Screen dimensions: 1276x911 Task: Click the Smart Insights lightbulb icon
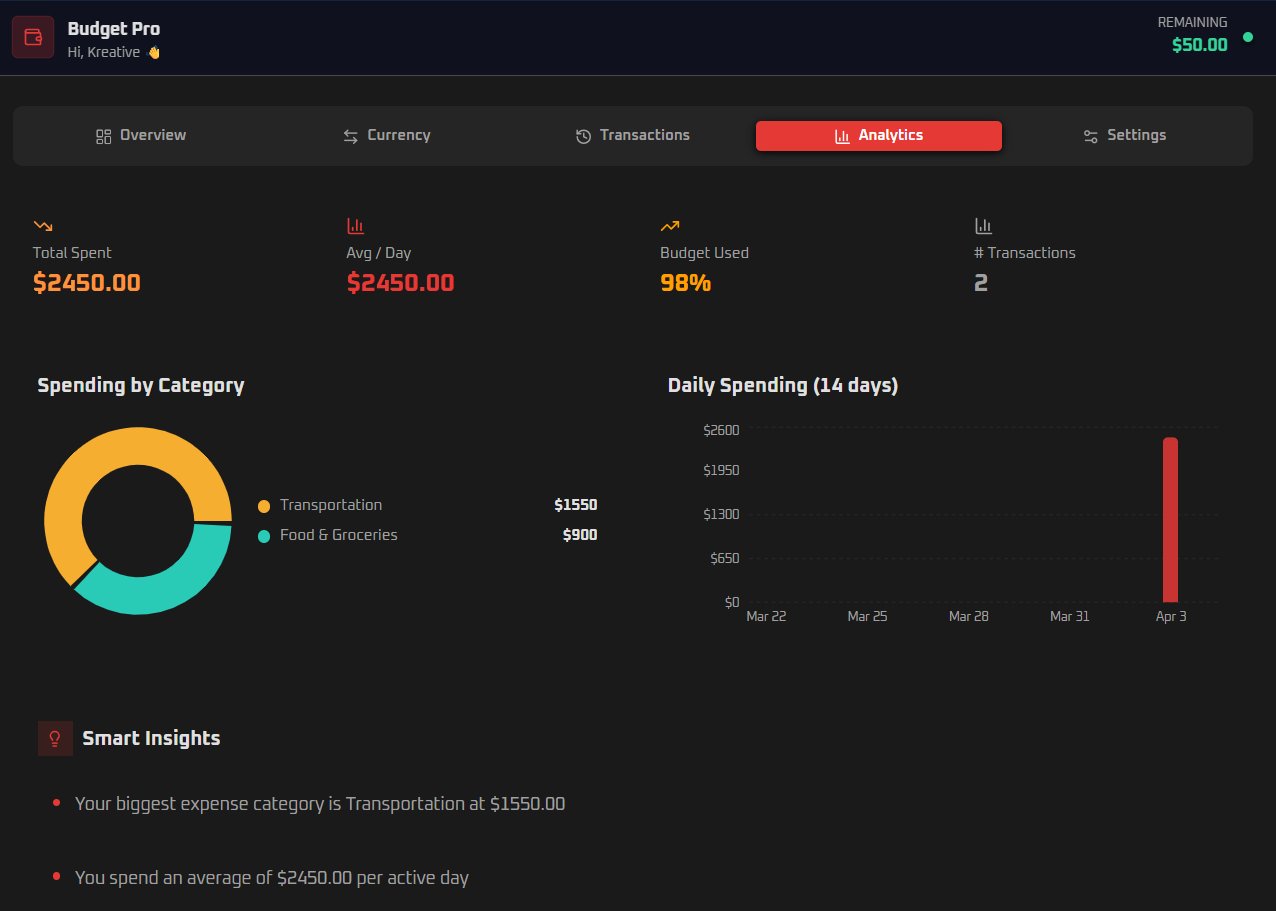click(x=55, y=738)
